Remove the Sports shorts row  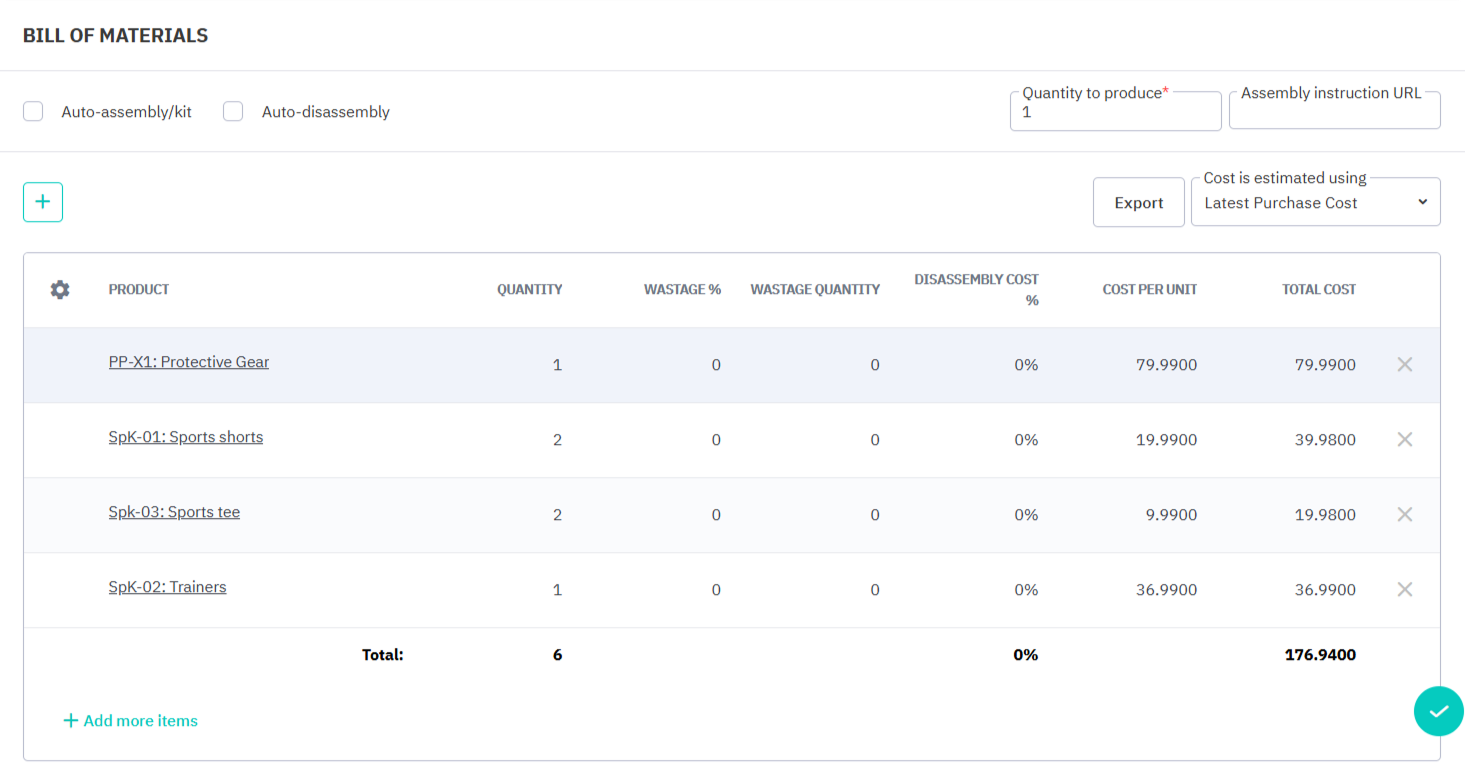click(1404, 440)
